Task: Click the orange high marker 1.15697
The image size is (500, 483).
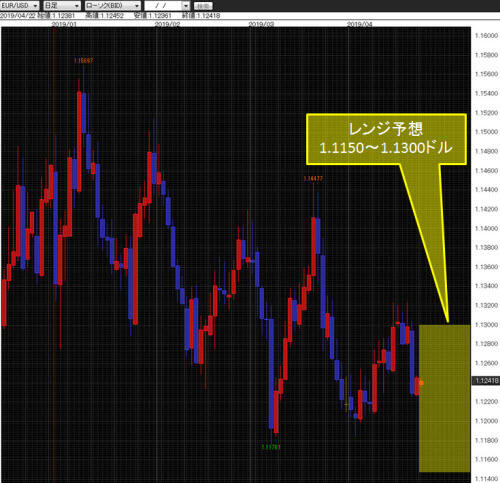Action: [x=83, y=61]
